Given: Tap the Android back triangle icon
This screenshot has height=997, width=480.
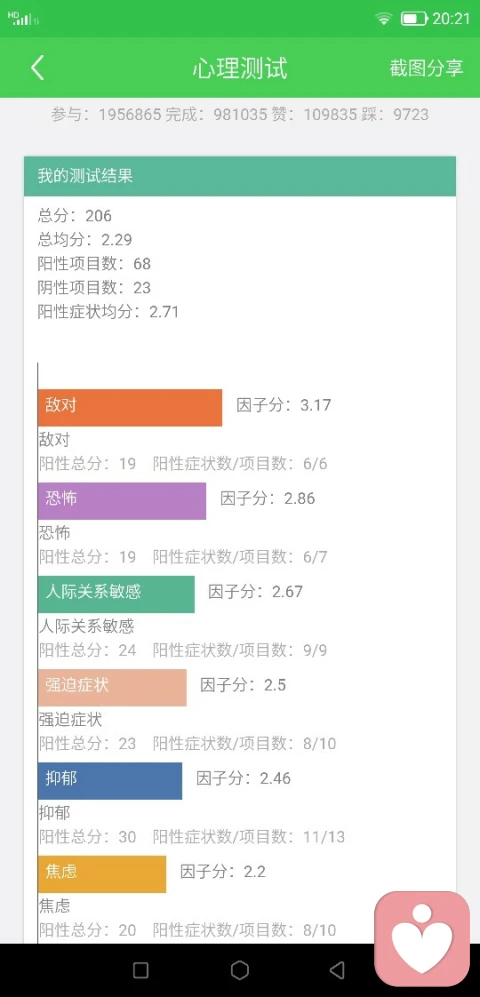Looking at the screenshot, I should pos(337,970).
